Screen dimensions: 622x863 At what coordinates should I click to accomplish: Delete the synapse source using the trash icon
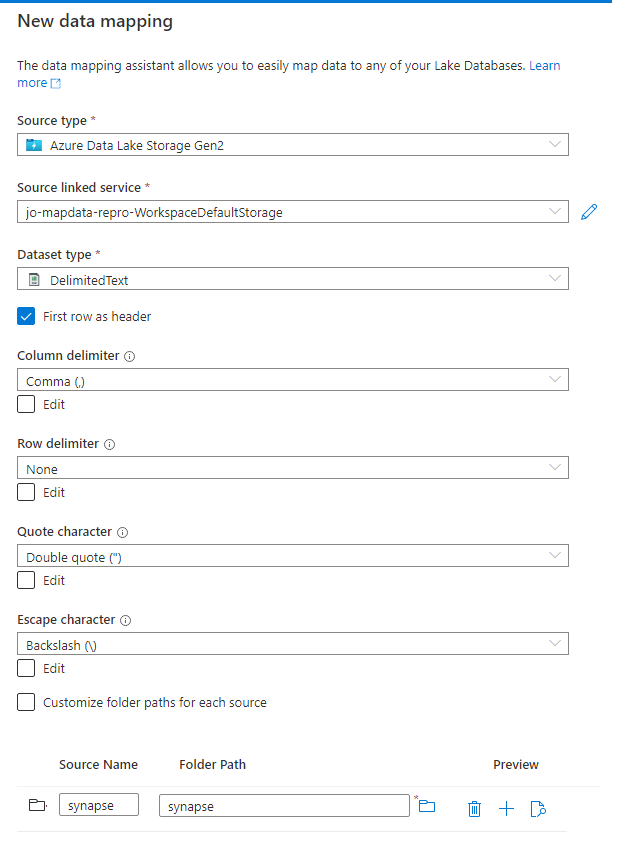[474, 808]
